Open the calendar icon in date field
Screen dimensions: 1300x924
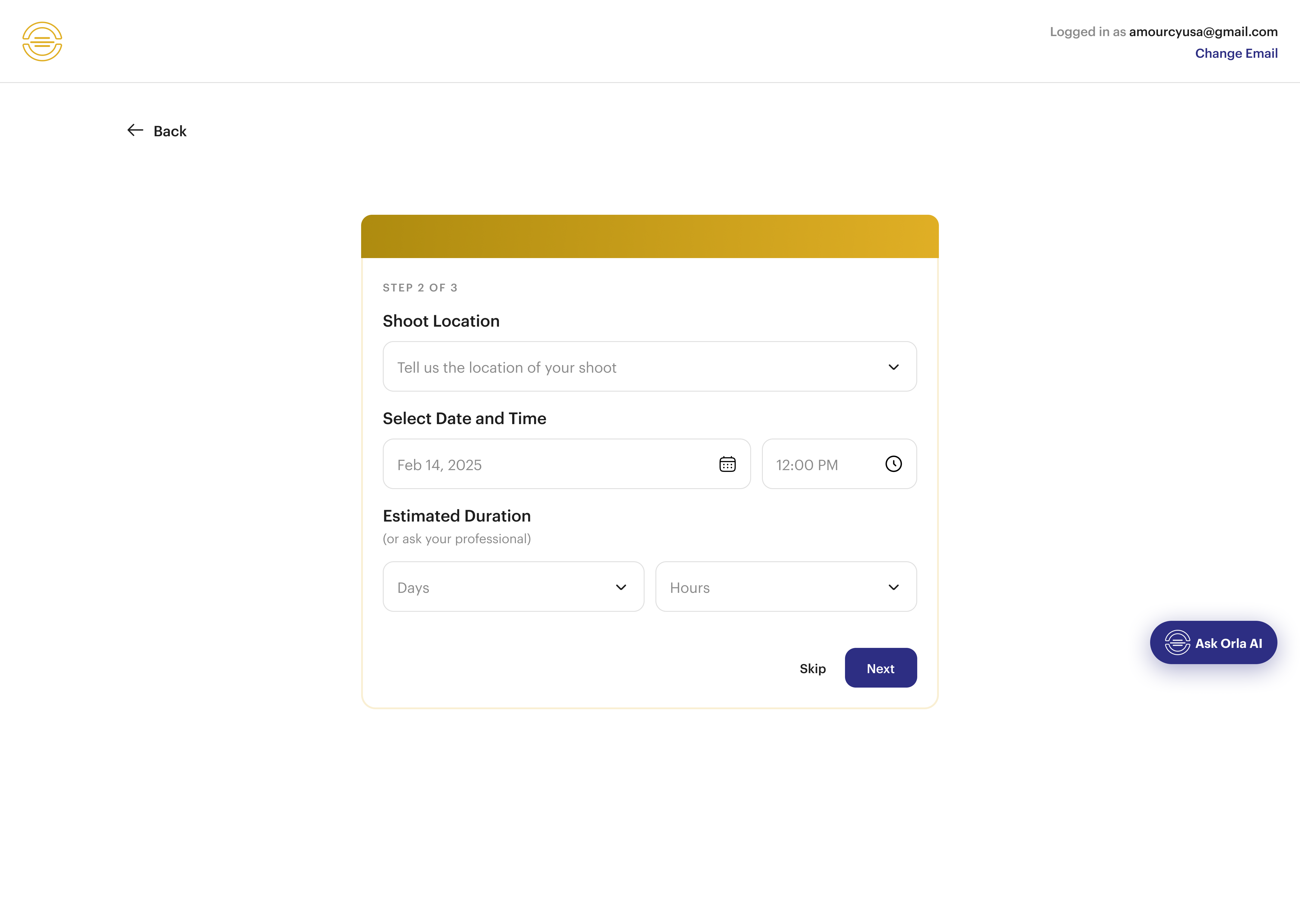point(727,464)
